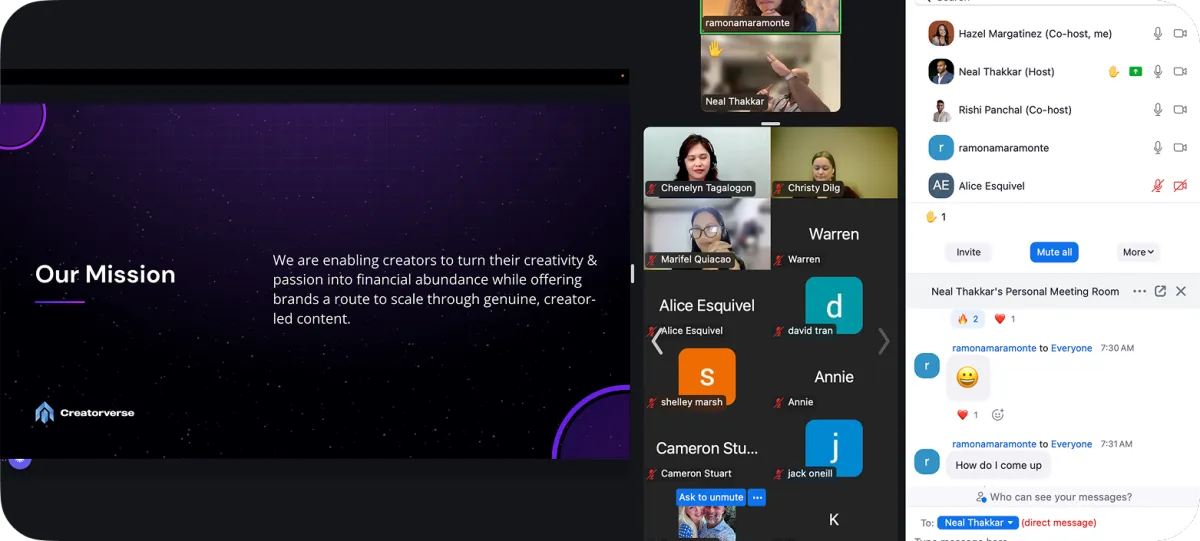The width and height of the screenshot is (1200, 541).
Task: Click shelley marsh's 's' avatar tile
Action: point(707,377)
